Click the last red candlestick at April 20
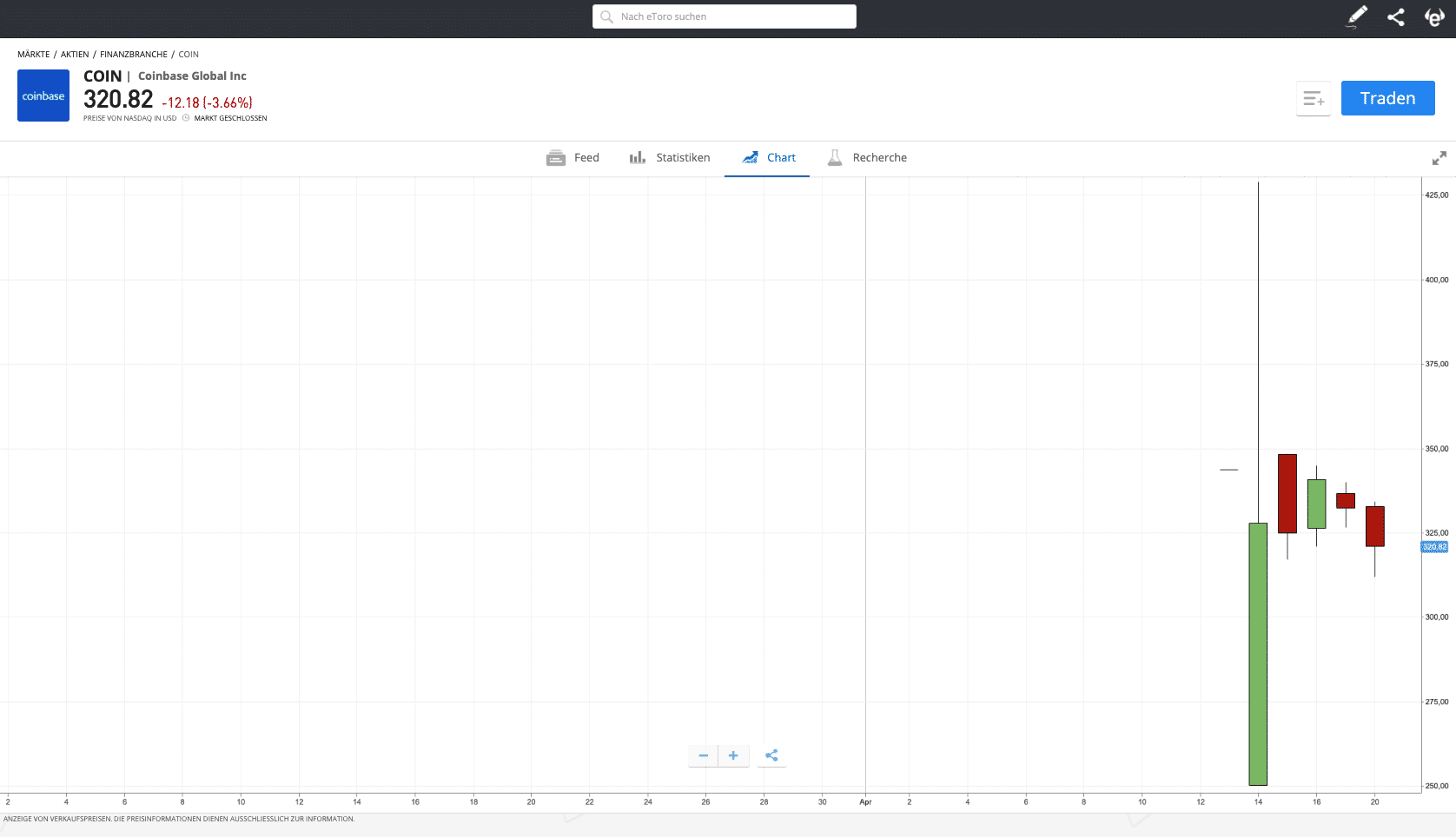 1375,526
